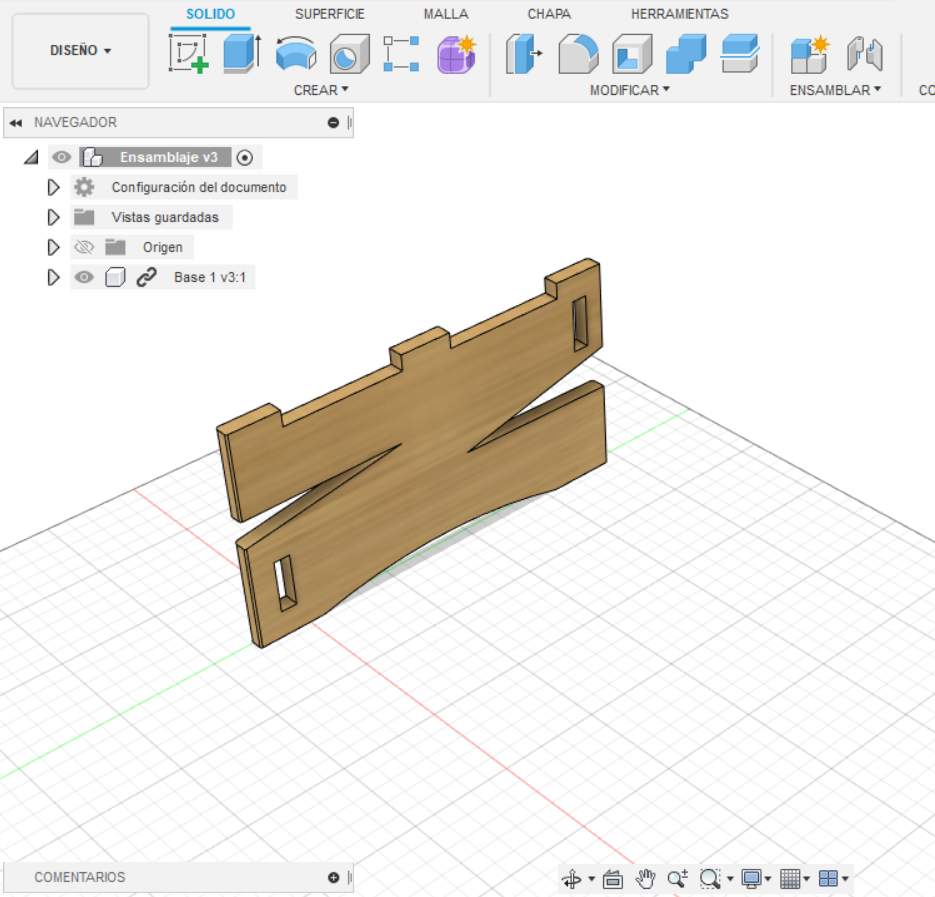Viewport: 935px width, 897px height.
Task: Expand Vistas guardadas node
Action: click(53, 217)
